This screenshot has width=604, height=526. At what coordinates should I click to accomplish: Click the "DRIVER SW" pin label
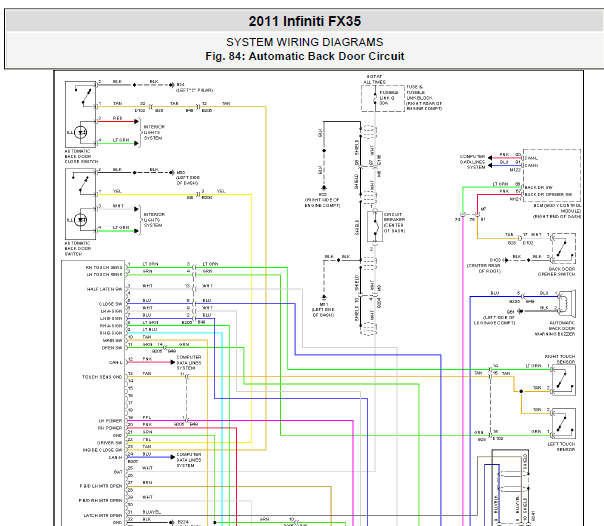point(109,443)
